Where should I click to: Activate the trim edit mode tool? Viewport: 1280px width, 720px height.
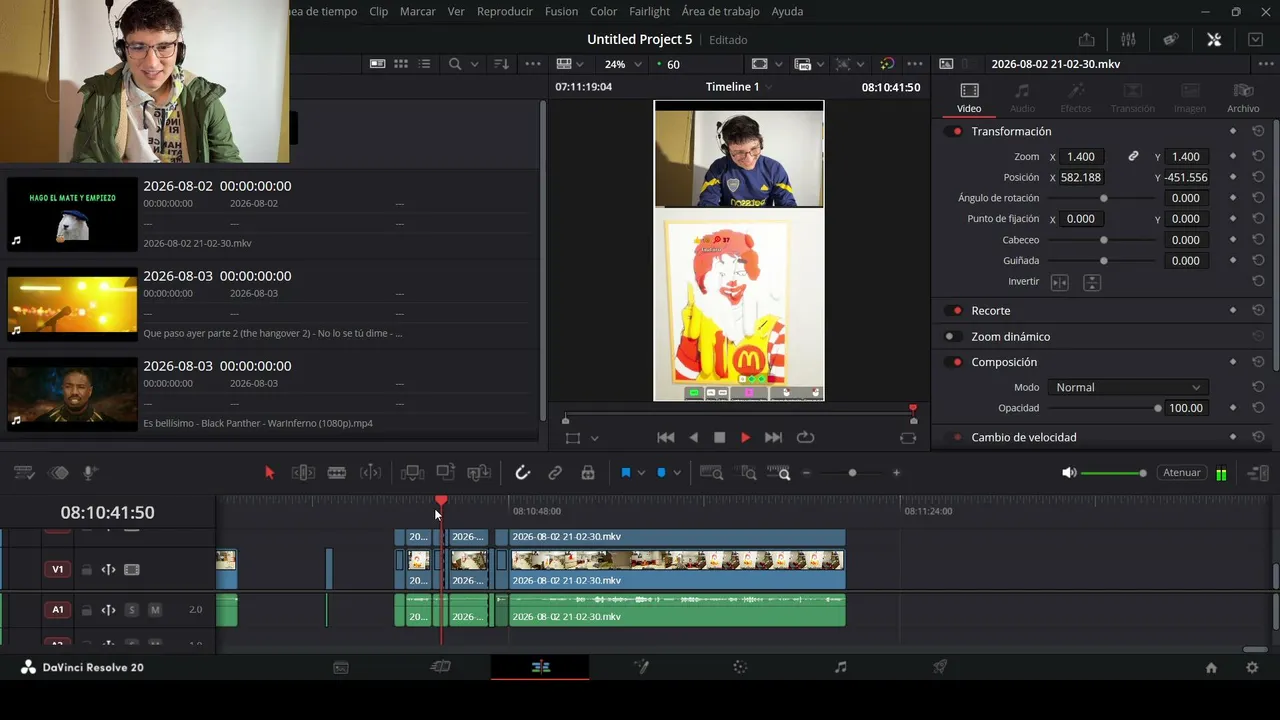pos(303,473)
